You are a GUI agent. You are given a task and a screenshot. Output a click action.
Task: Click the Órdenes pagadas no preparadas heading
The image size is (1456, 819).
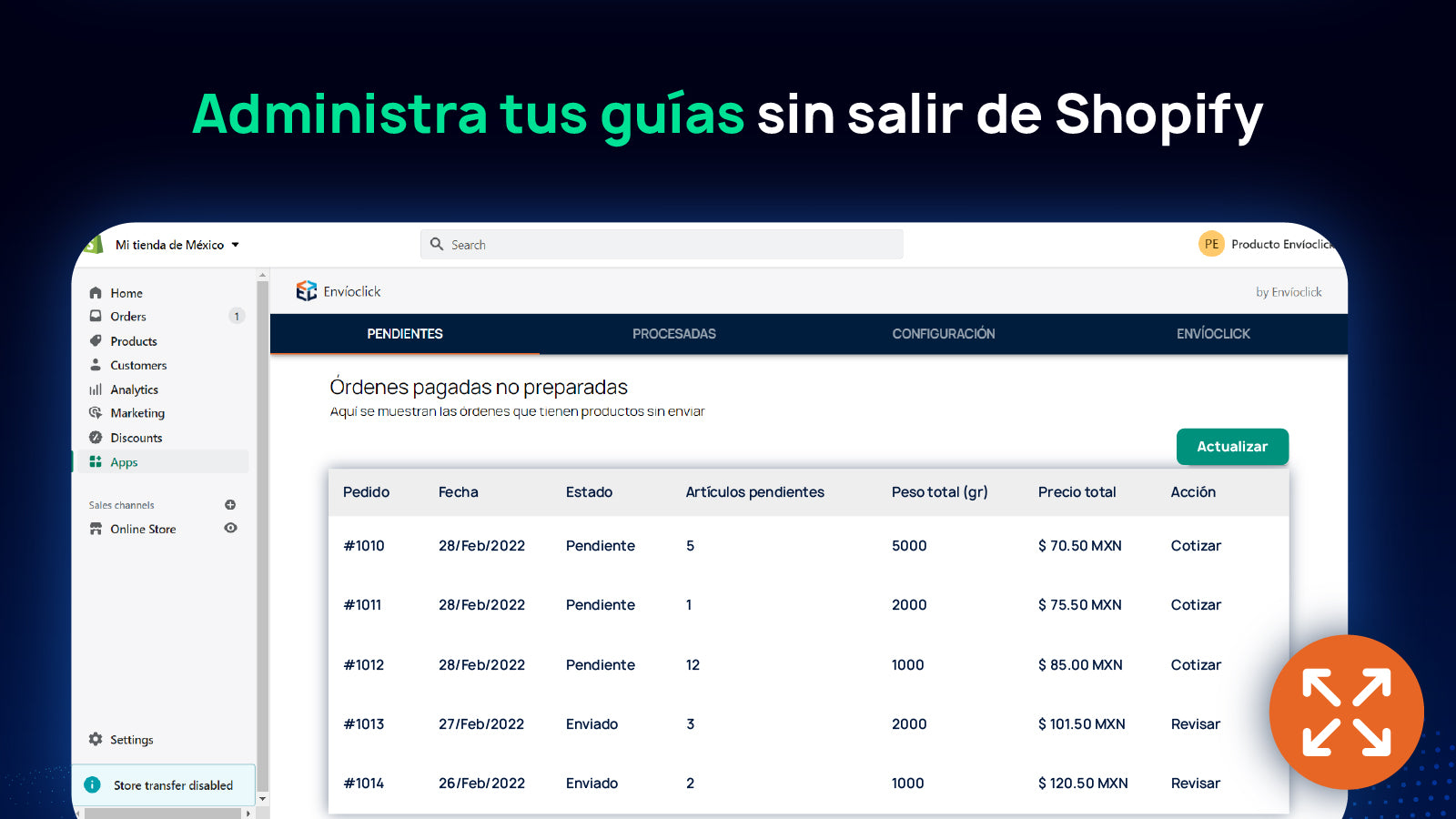pyautogui.click(x=479, y=387)
